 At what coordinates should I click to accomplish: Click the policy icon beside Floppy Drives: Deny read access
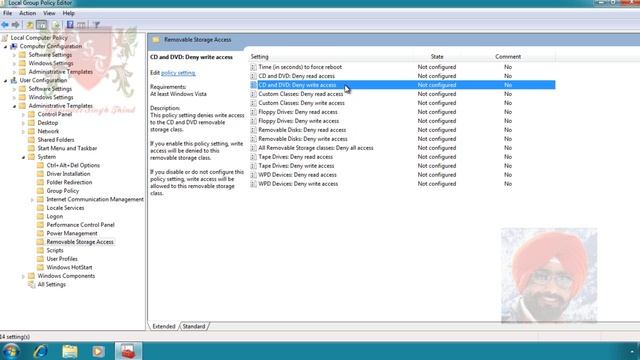(253, 112)
